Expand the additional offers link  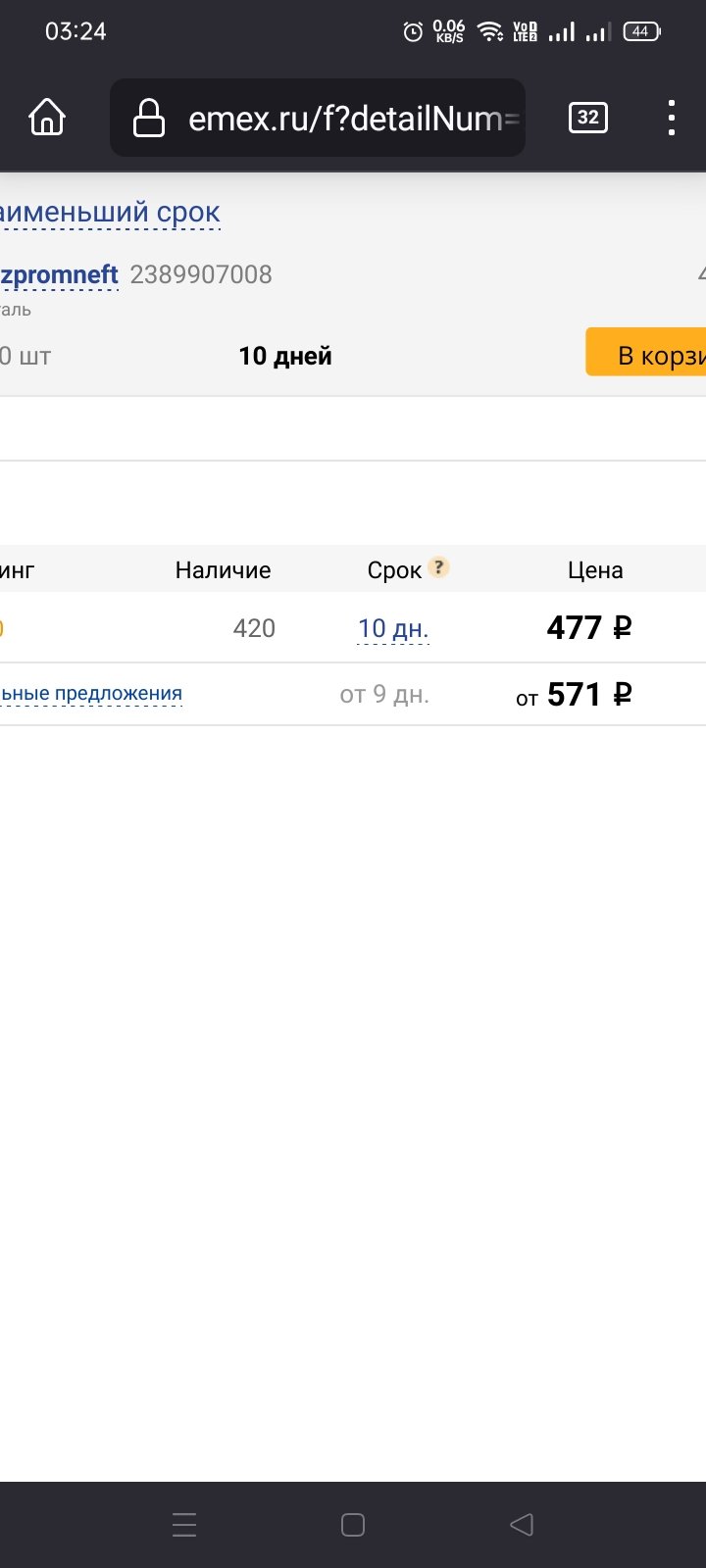(91, 694)
